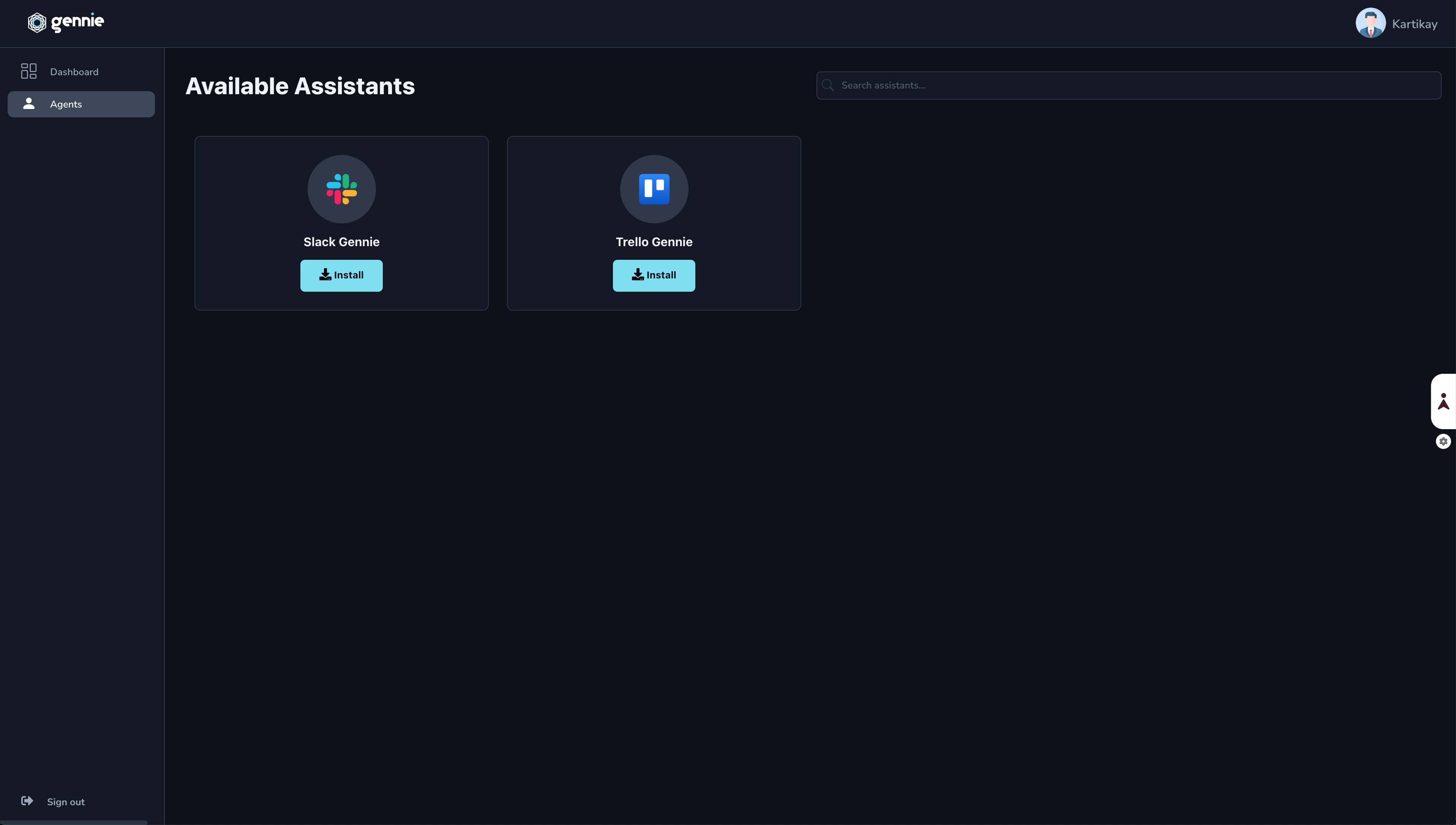Click the Slack logo above Slack Gennie
This screenshot has width=1456, height=825.
tap(341, 189)
